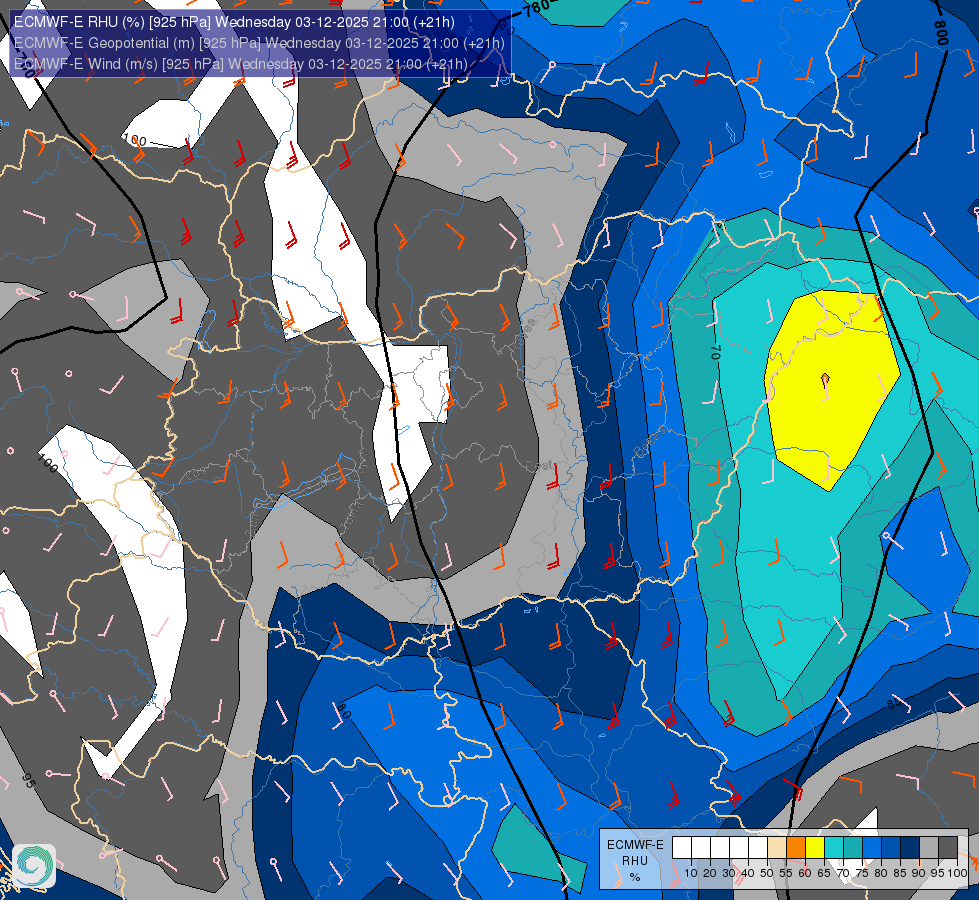Viewport: 979px width, 900px height.
Task: Click the '70' humidity contour label
Action: click(716, 353)
